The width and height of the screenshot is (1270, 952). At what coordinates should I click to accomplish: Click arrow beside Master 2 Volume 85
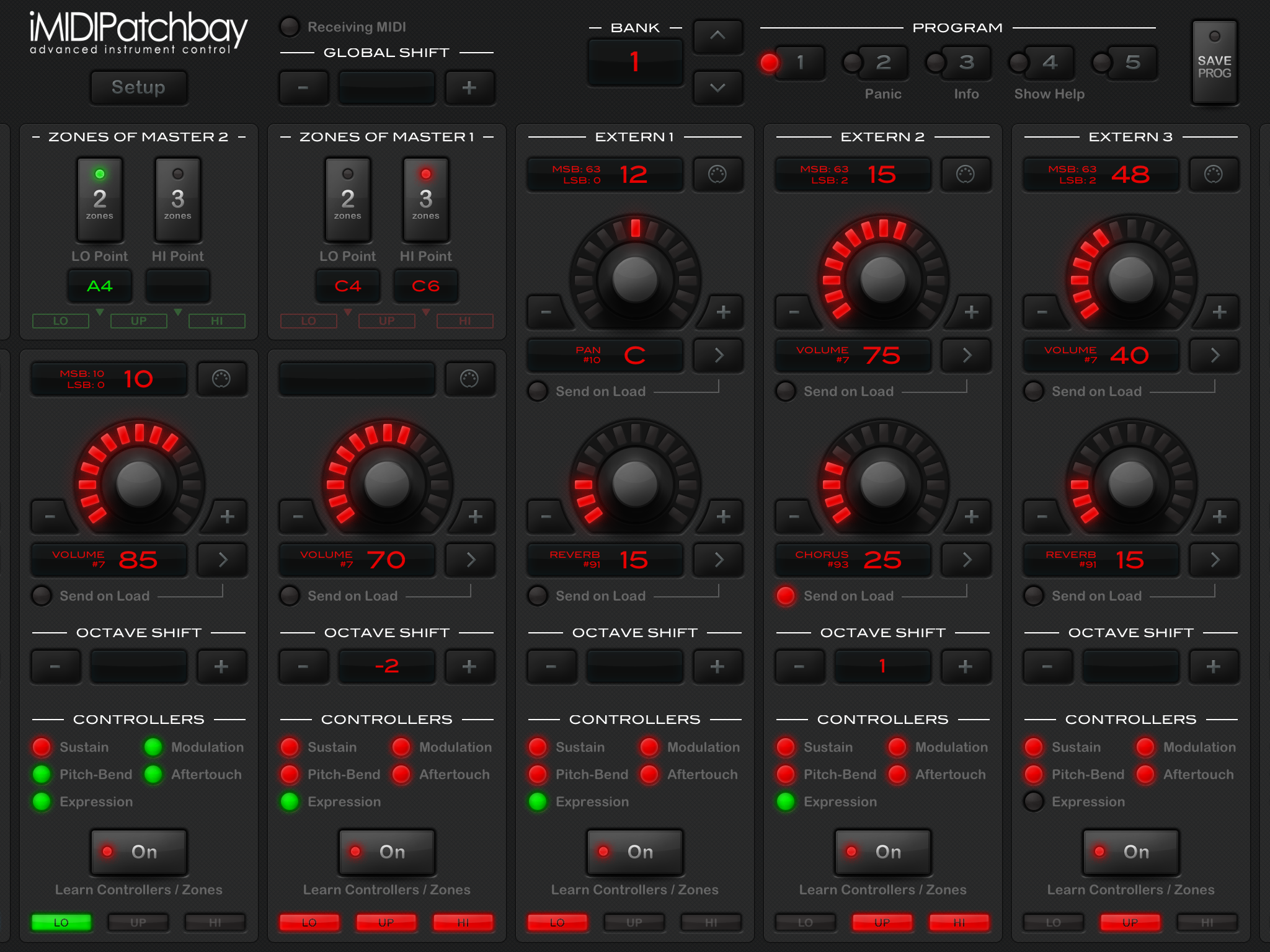point(222,560)
